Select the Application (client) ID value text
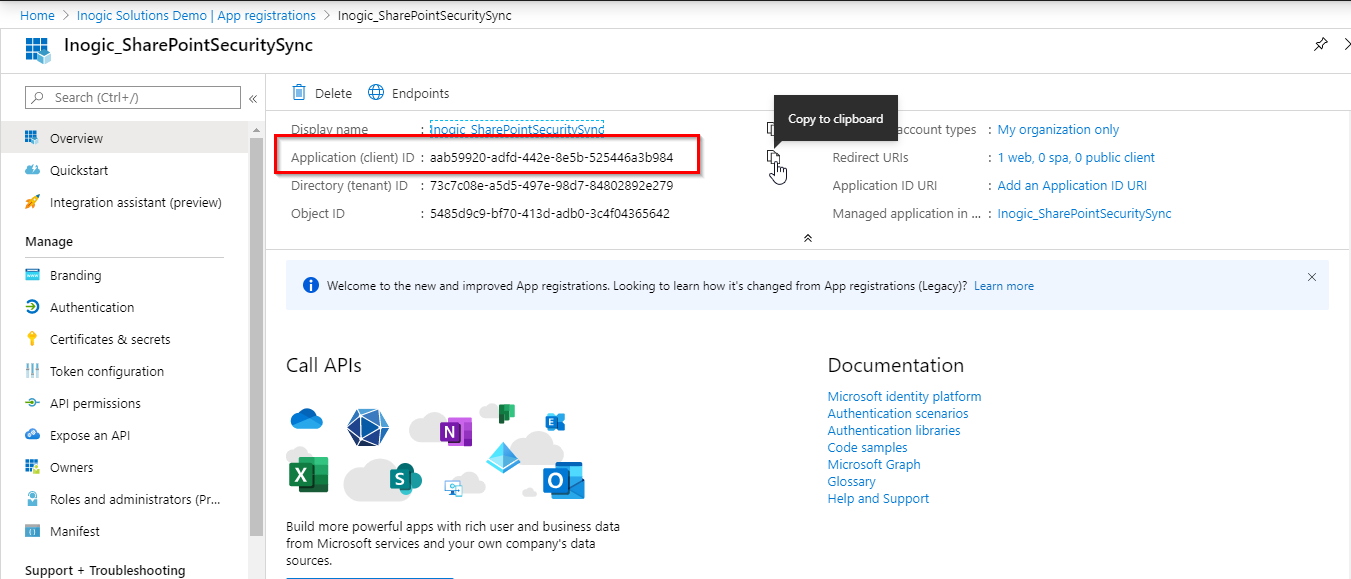This screenshot has width=1351, height=579. (x=551, y=157)
